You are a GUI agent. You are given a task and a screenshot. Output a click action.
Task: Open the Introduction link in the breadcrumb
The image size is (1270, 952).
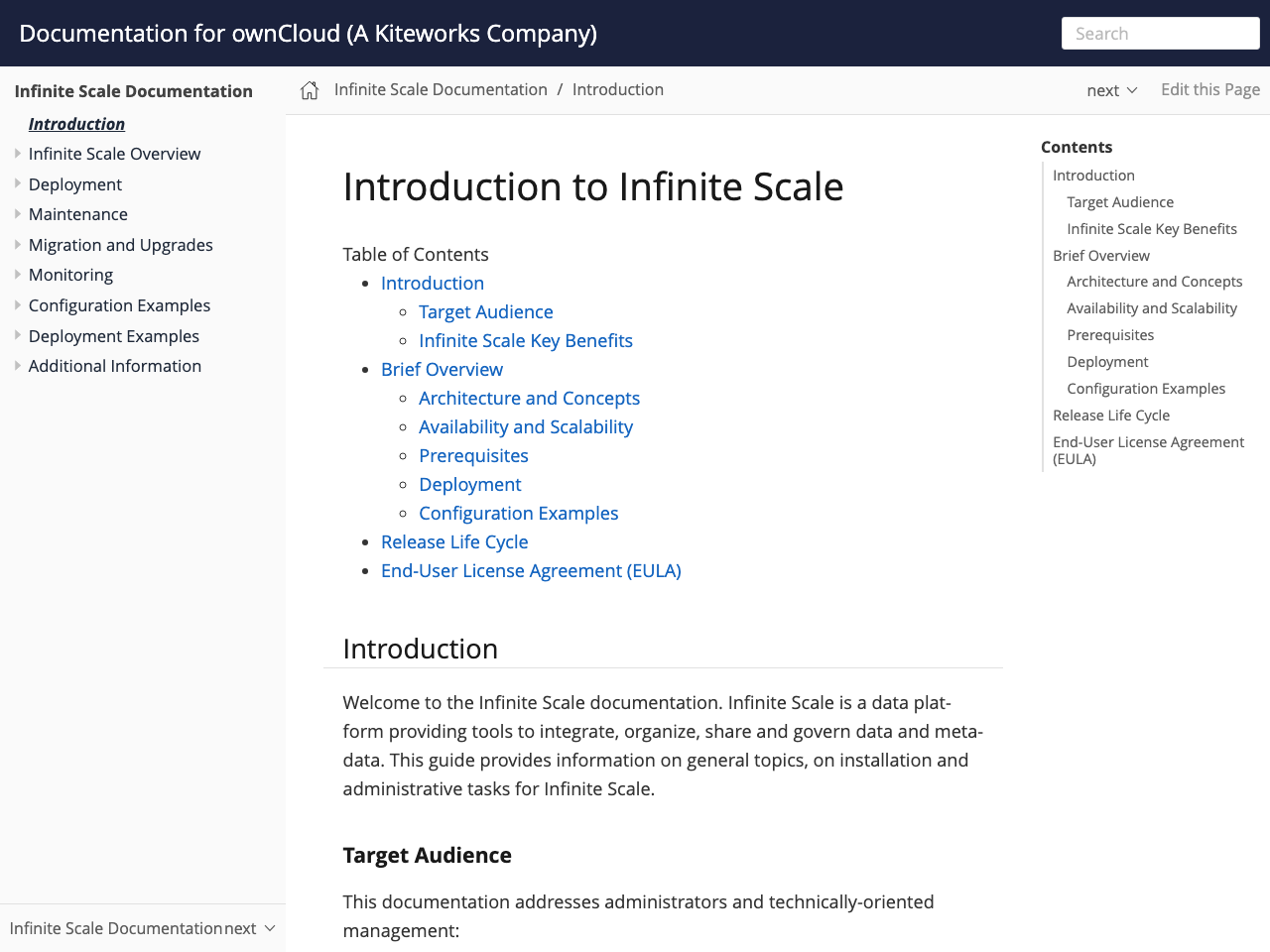[x=618, y=89]
